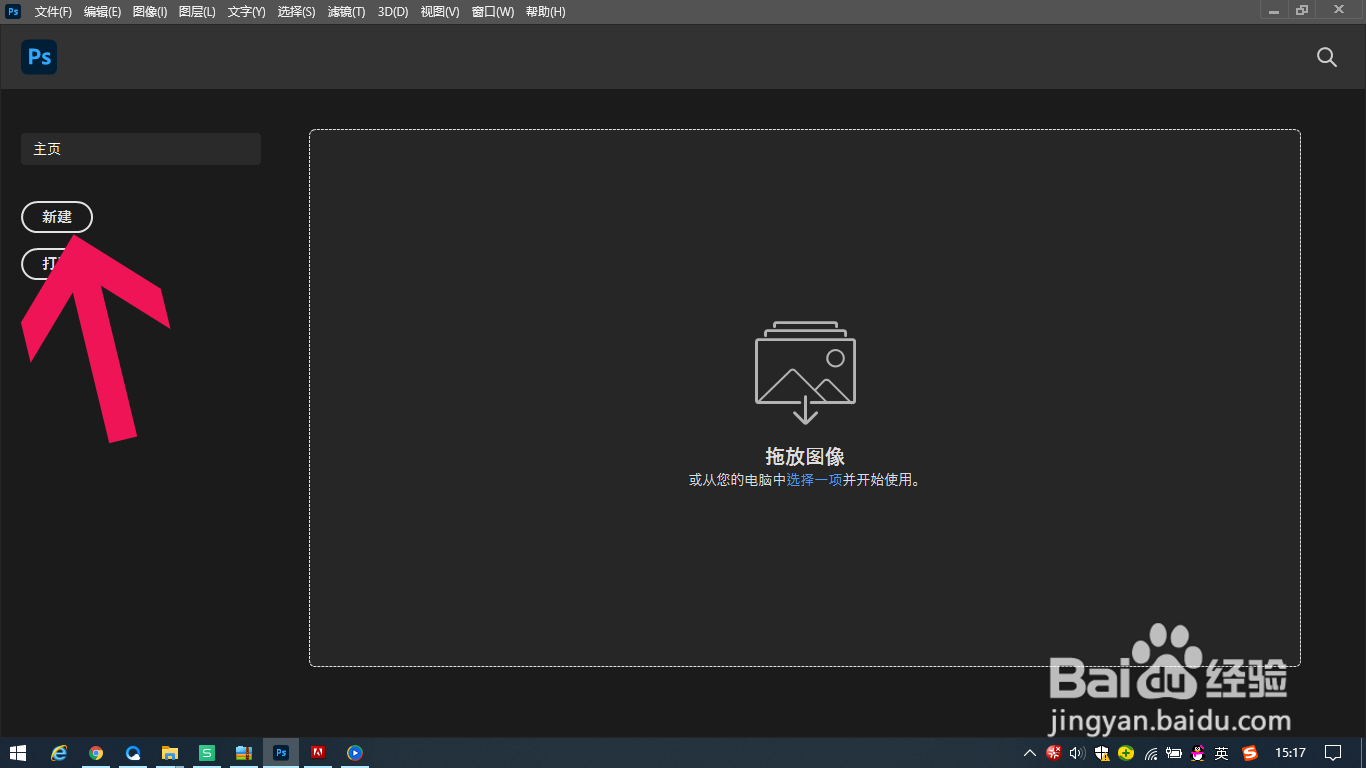This screenshot has width=1366, height=768.
Task: Open the Wi-Fi network tray icon
Action: pyautogui.click(x=1151, y=753)
